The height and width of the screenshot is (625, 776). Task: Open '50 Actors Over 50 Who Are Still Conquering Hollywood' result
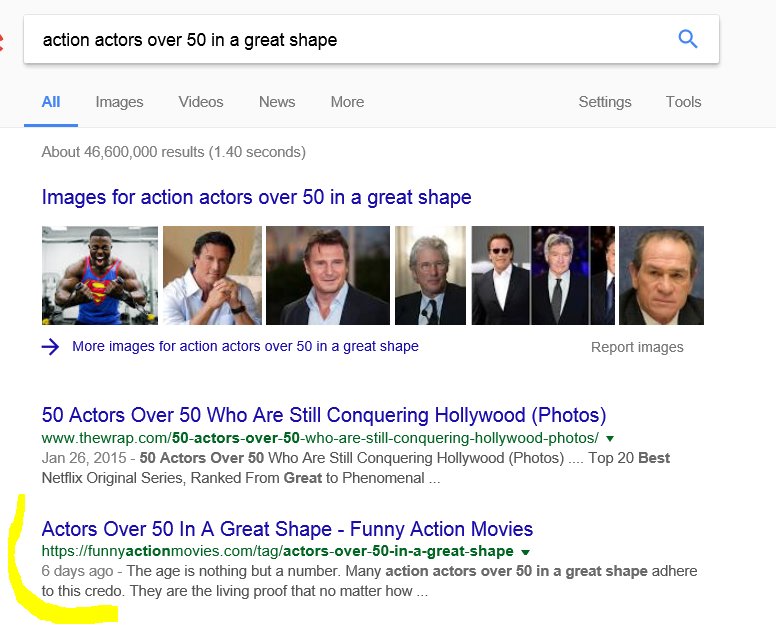click(324, 415)
